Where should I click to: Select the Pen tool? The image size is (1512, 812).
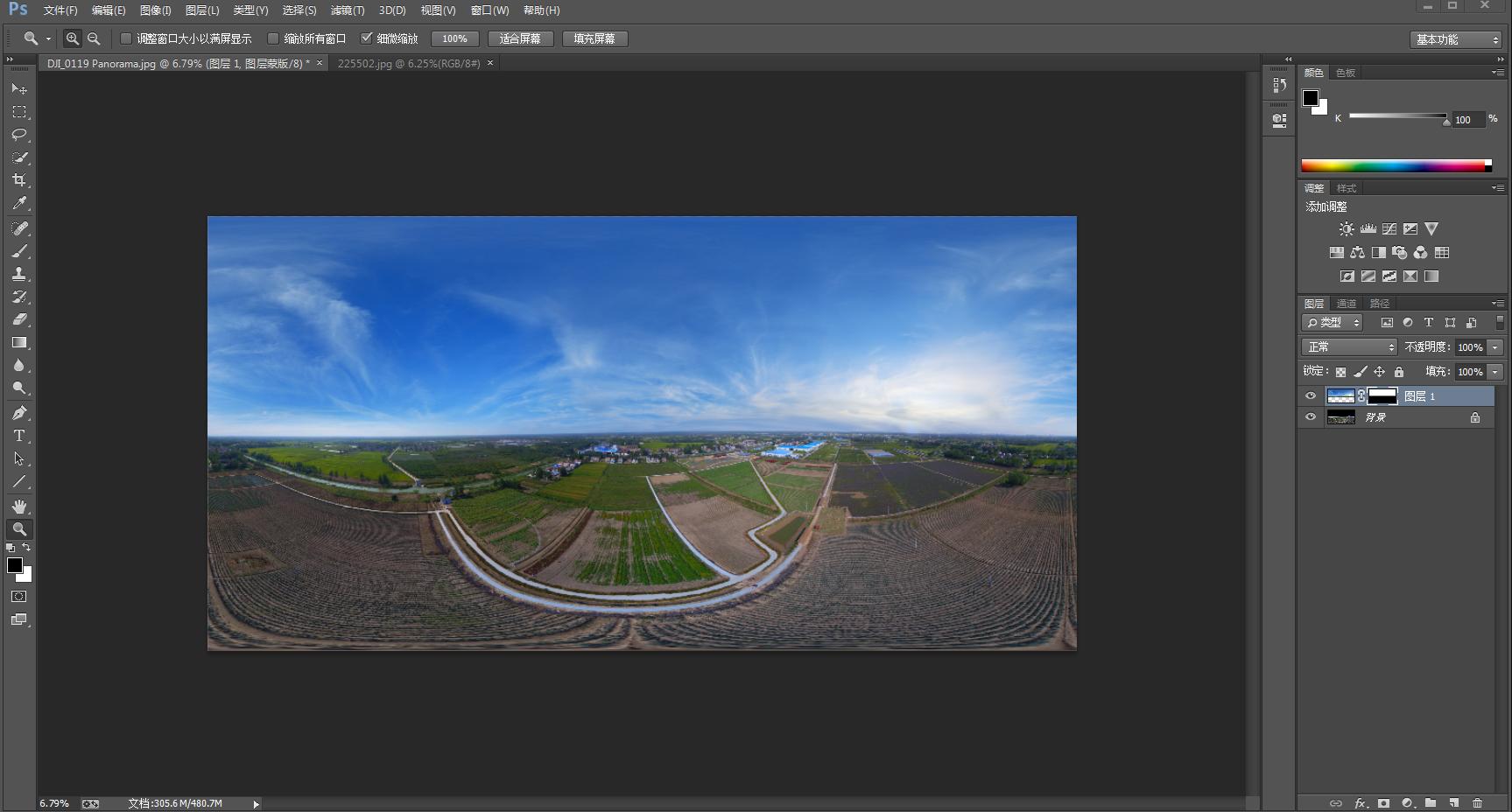click(19, 413)
